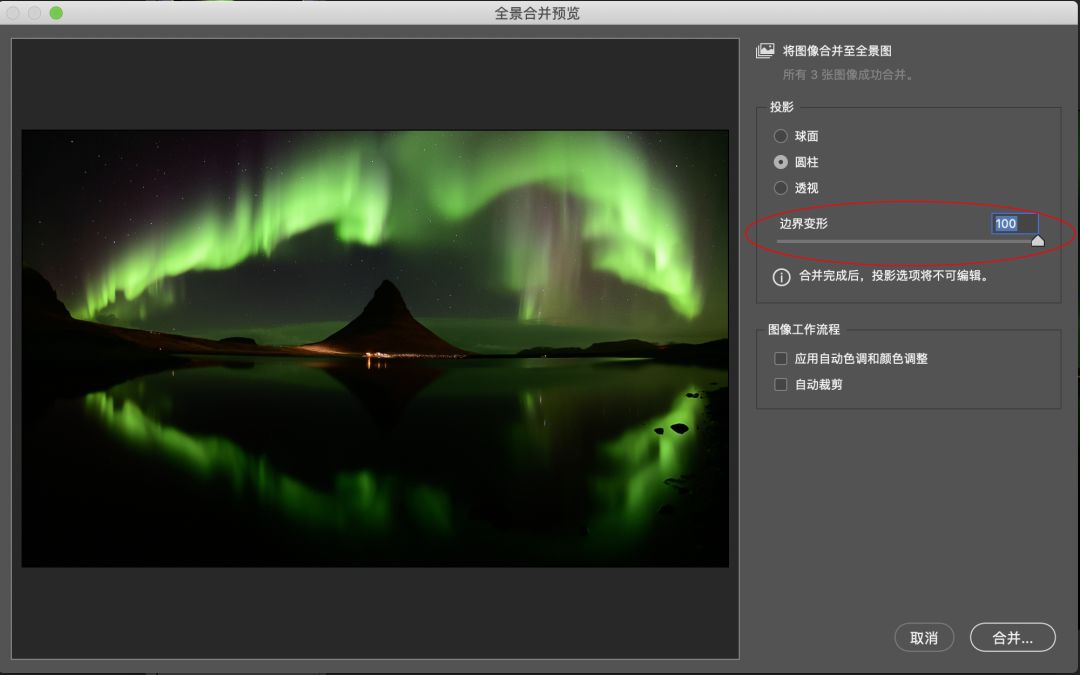The height and width of the screenshot is (675, 1080).
Task: Click the gray minimize window button
Action: coord(35,13)
